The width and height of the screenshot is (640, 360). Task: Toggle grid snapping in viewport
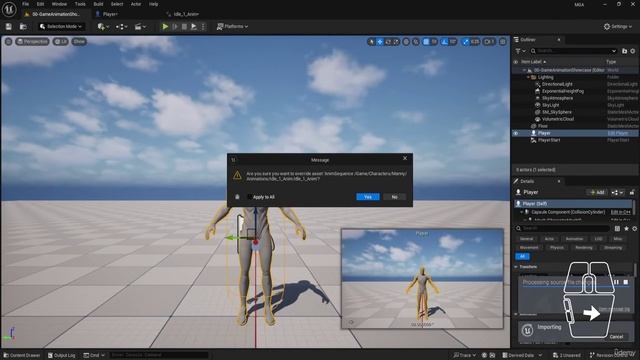(426, 42)
